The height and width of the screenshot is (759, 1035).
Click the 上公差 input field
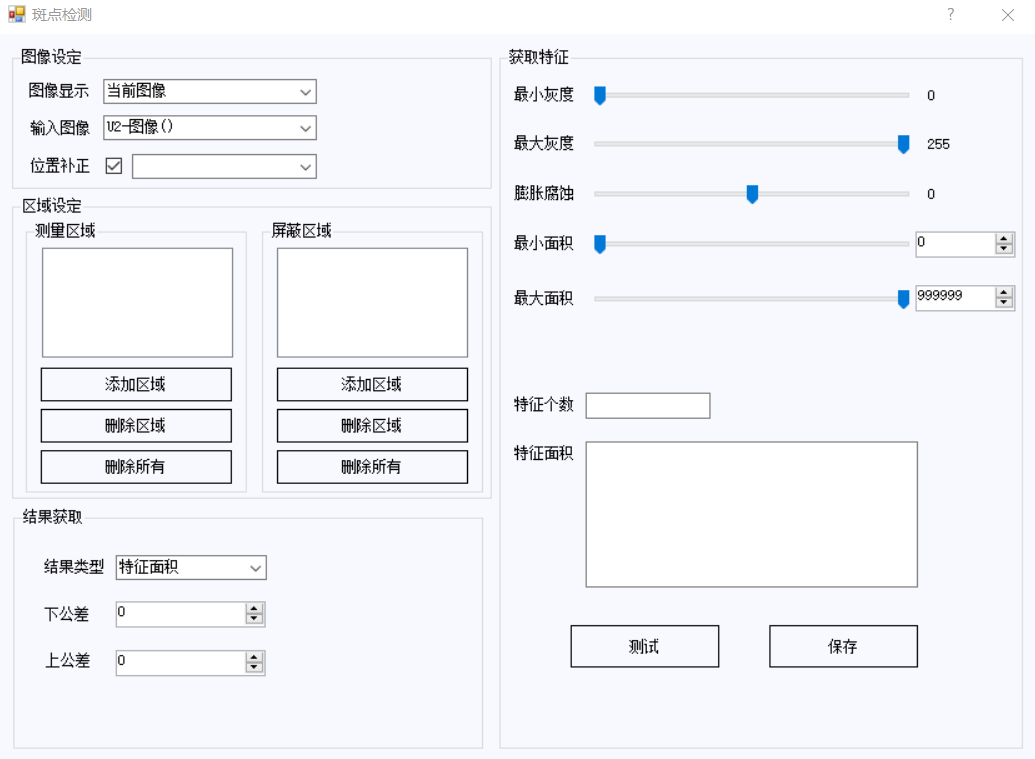pyautogui.click(x=181, y=663)
